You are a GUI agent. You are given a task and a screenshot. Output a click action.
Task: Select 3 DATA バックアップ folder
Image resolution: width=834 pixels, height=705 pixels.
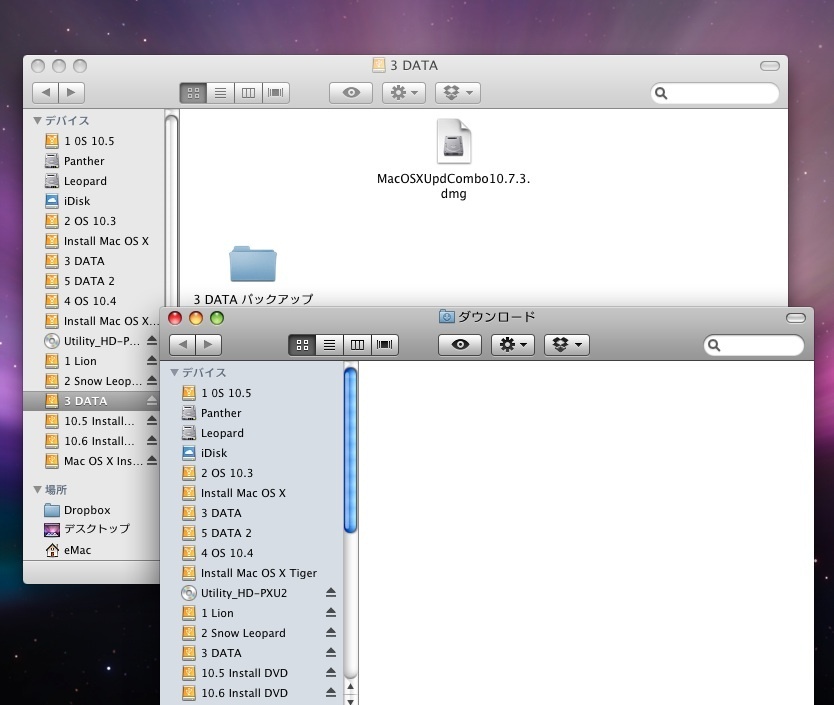(x=253, y=264)
